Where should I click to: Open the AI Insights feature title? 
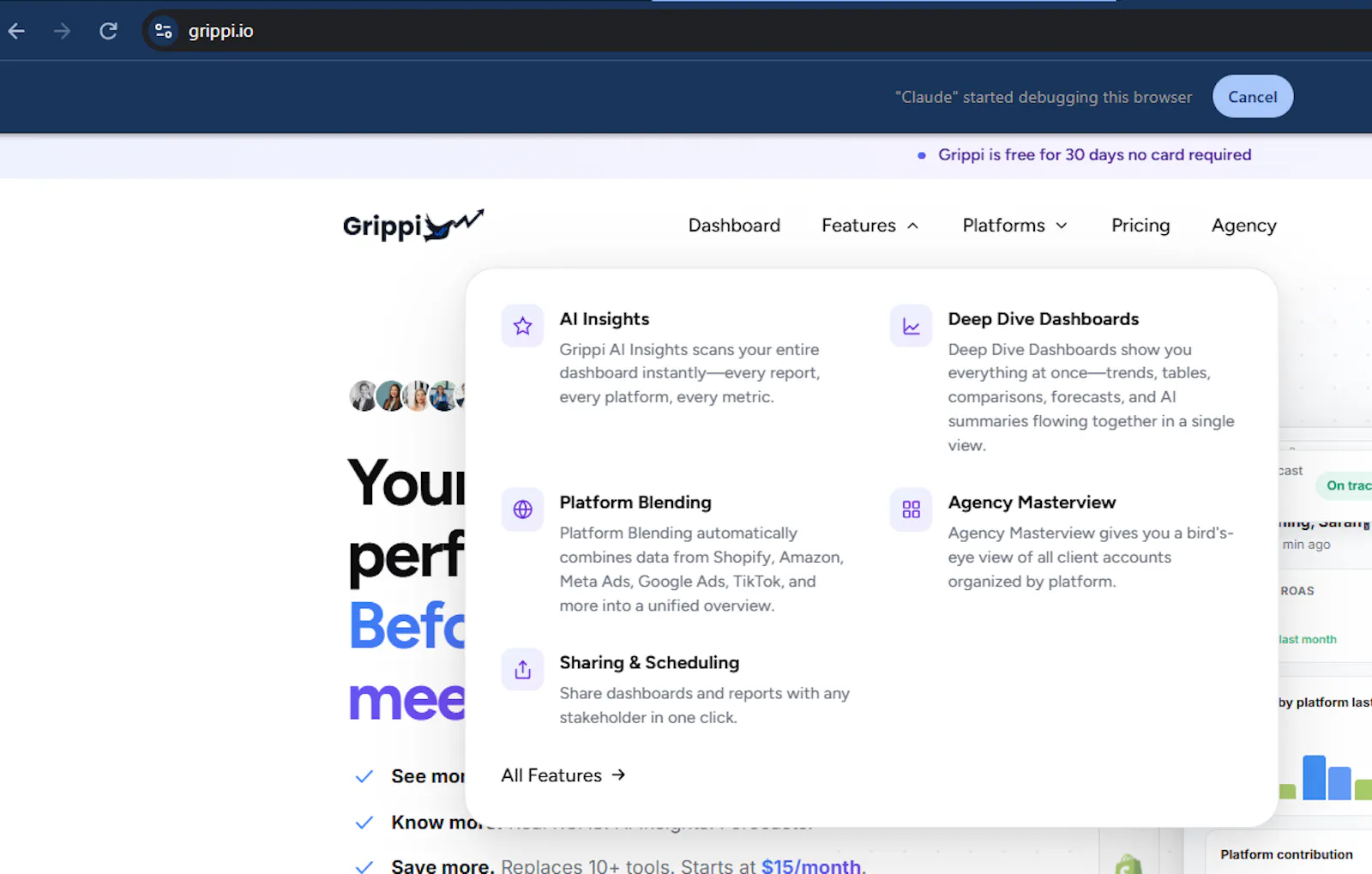pos(604,319)
